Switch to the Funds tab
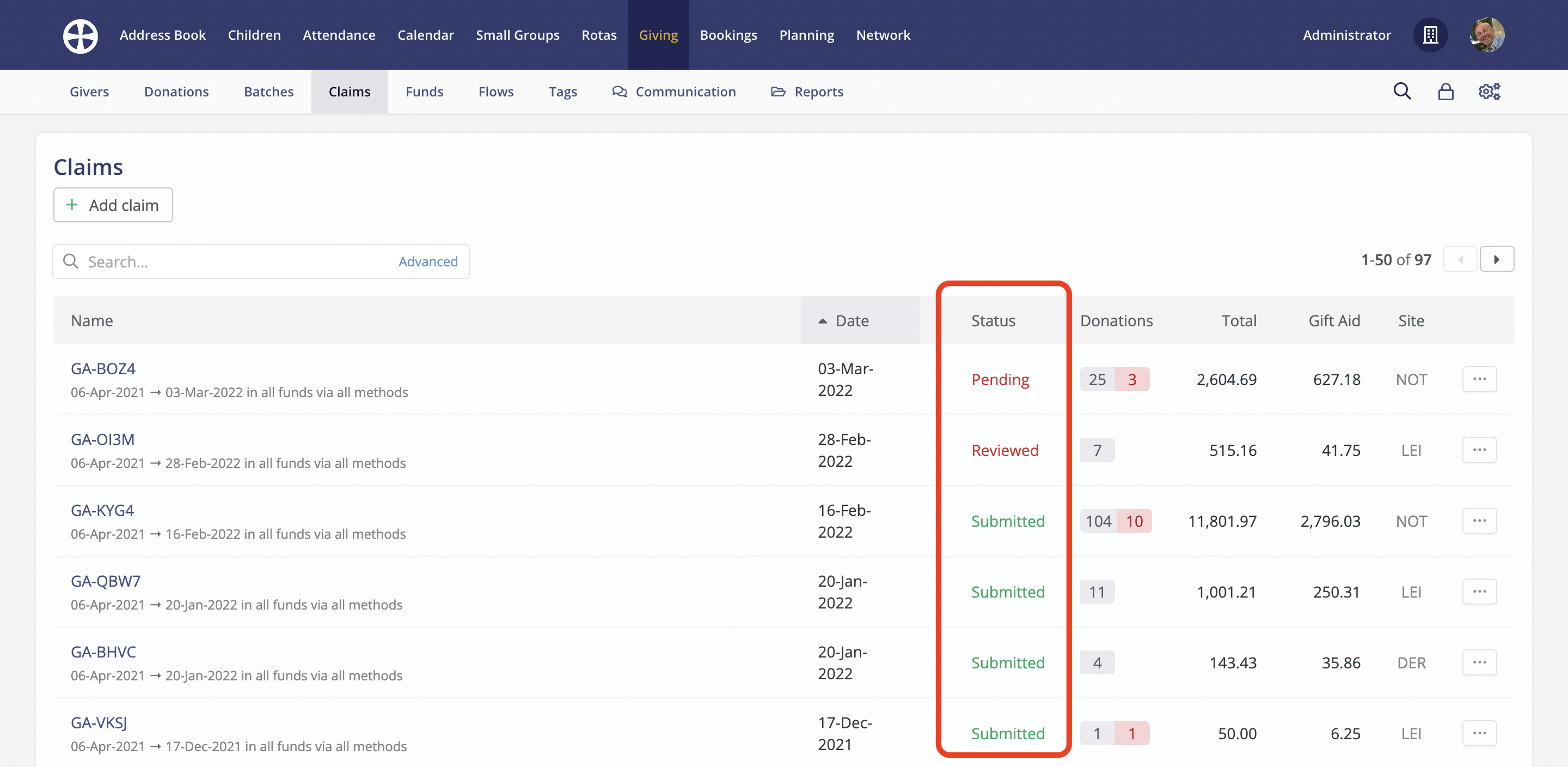 pos(424,92)
